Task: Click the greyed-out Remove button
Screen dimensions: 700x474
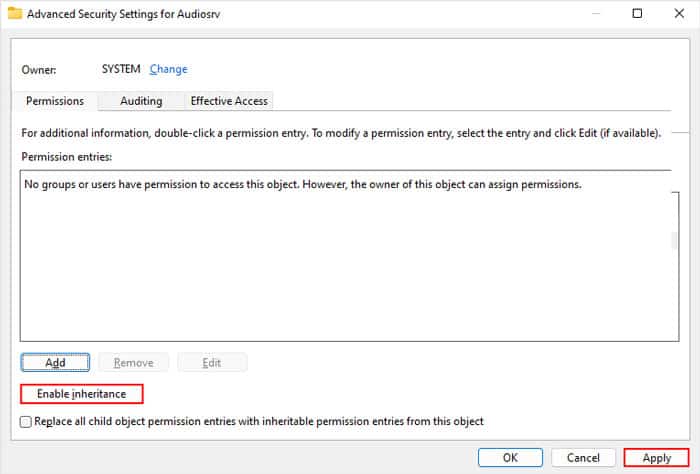Action: 133,362
